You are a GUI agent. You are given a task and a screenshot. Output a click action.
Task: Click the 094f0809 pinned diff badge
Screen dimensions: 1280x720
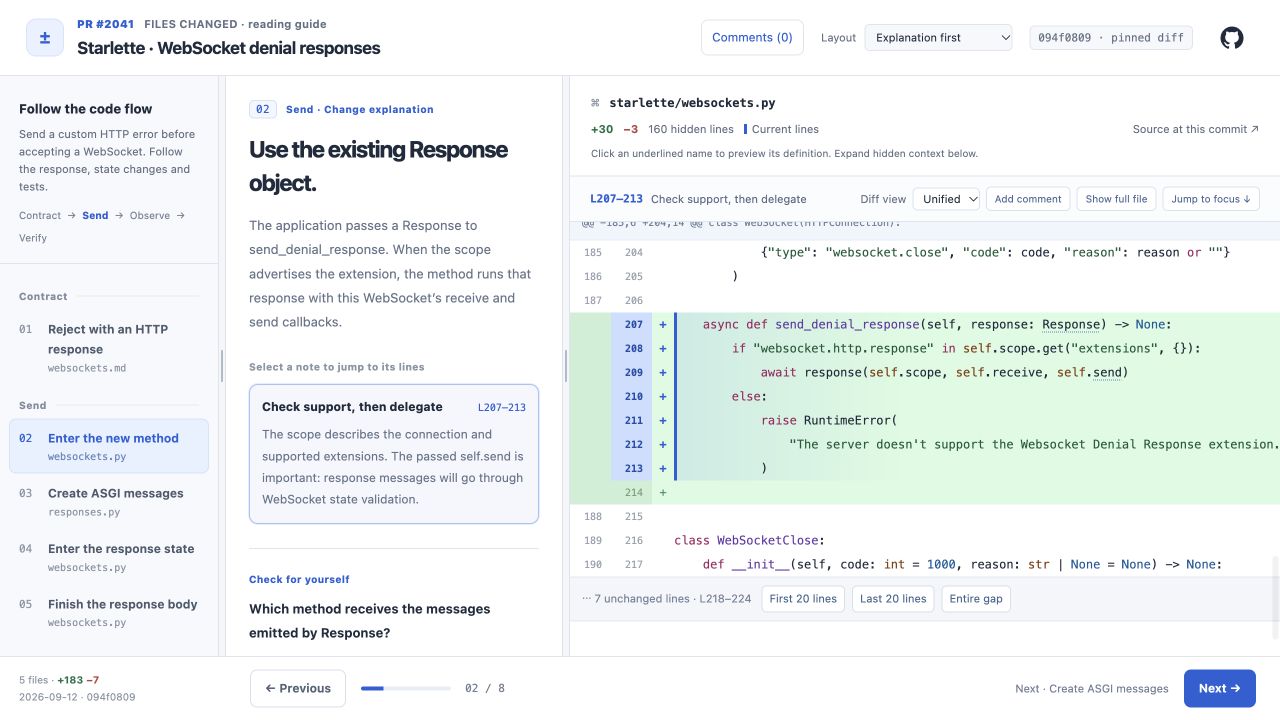tap(1111, 38)
